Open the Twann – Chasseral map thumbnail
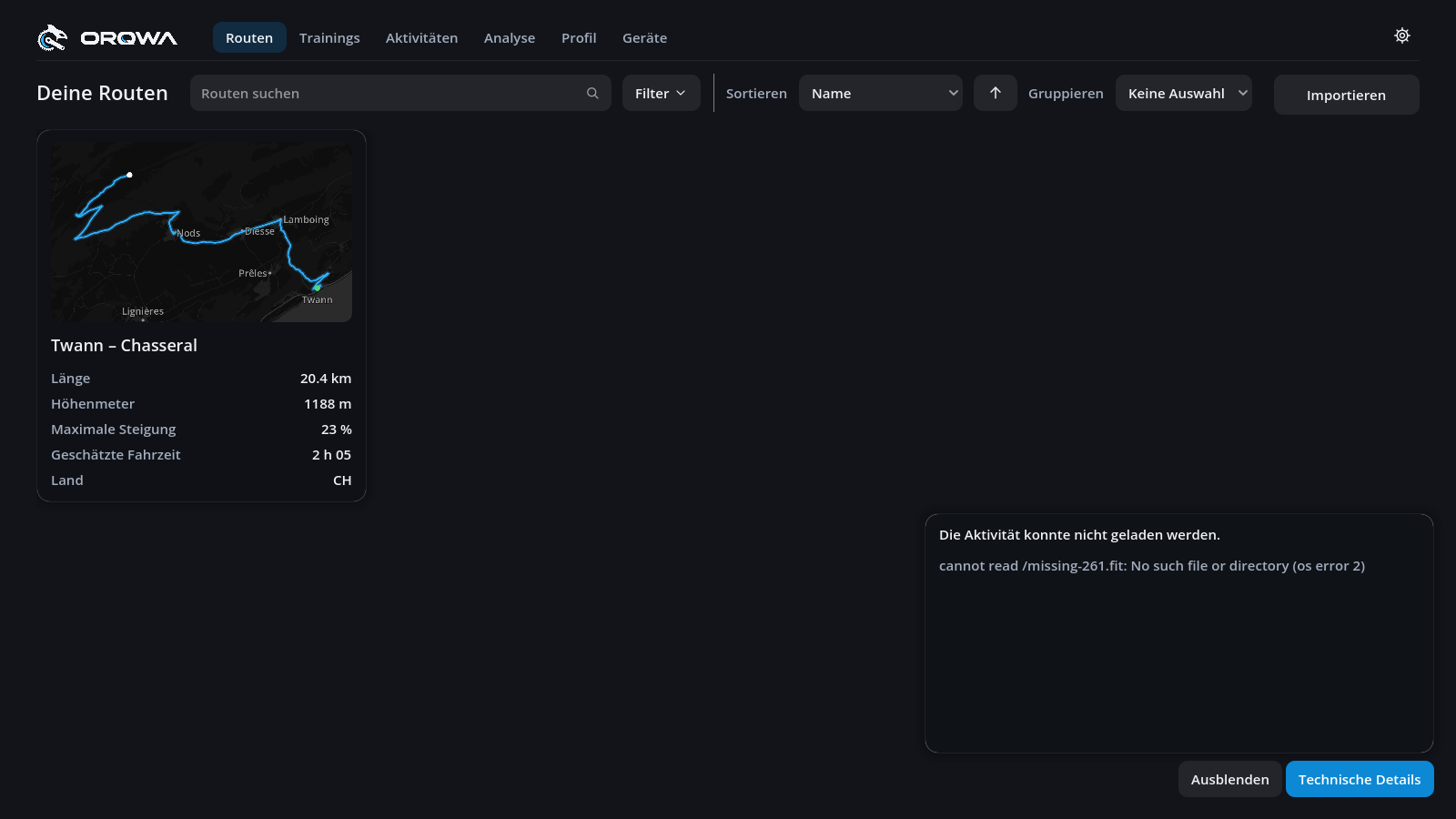Viewport: 1456px width, 819px height. point(201,231)
